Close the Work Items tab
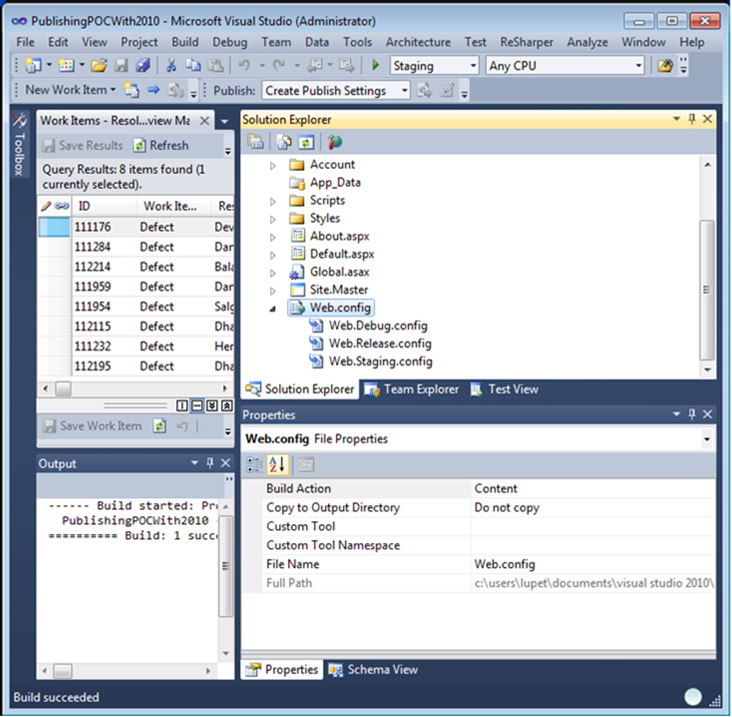Viewport: 732px width, 717px height. 204,120
